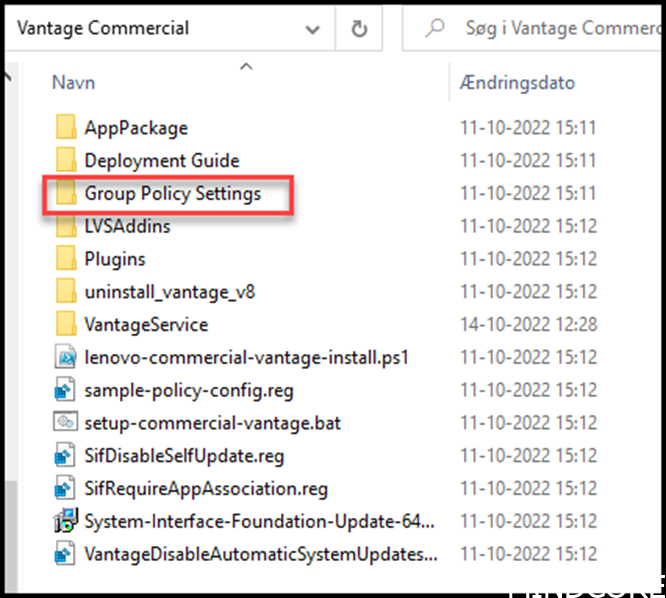Click the 14-10-2022 12:28 date of VantageService
The height and width of the screenshot is (598, 666).
pos(528,324)
